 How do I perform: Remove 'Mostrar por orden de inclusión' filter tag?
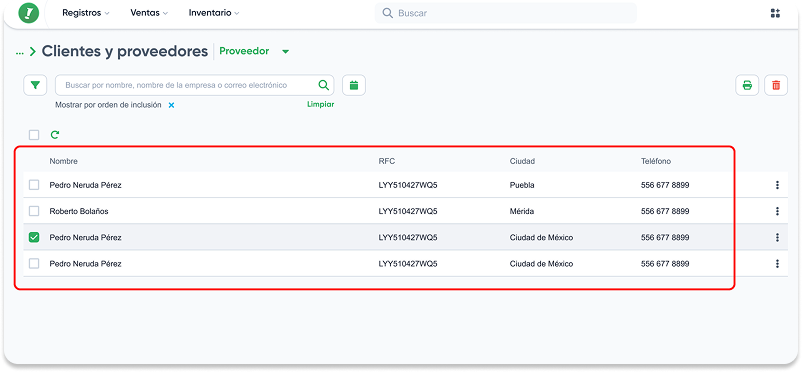pyautogui.click(x=172, y=105)
